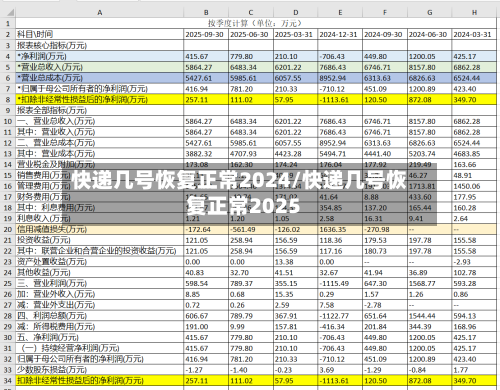This screenshot has width=500, height=390.
Task: Click the 8157.80 value in row 5
Action: (422, 67)
